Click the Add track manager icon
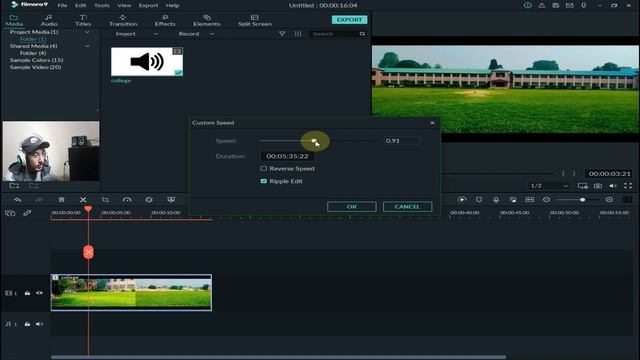The image size is (640, 360). click(x=10, y=213)
